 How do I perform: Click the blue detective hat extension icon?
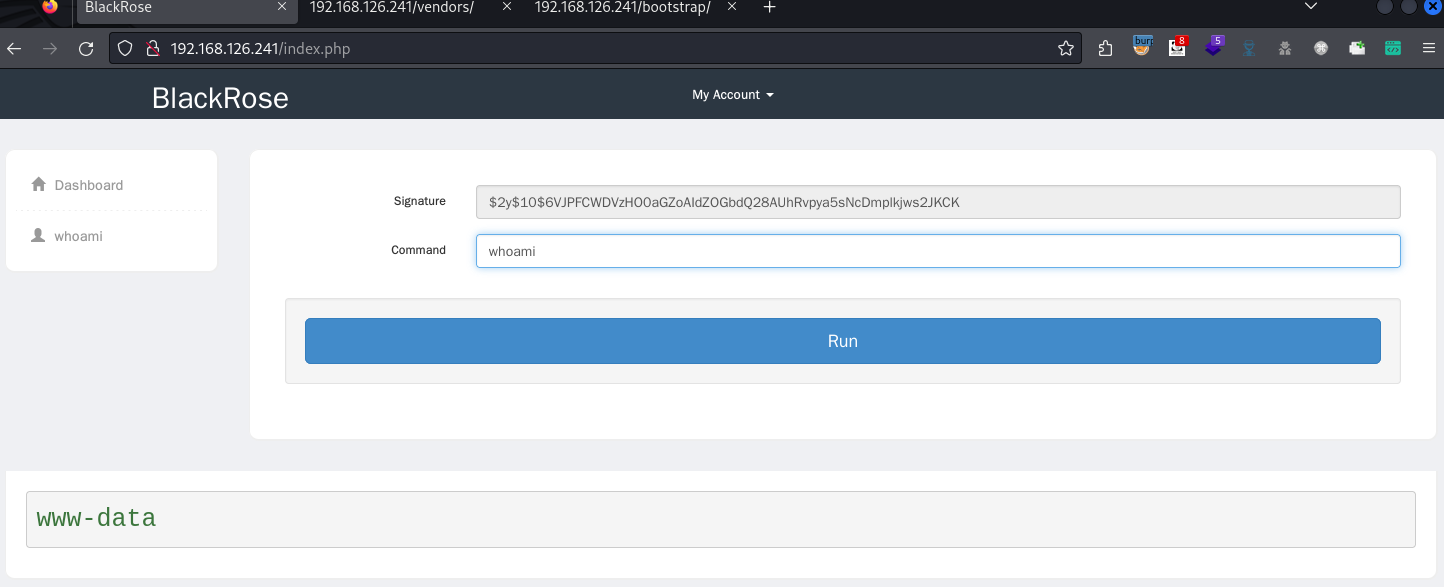[x=1249, y=48]
